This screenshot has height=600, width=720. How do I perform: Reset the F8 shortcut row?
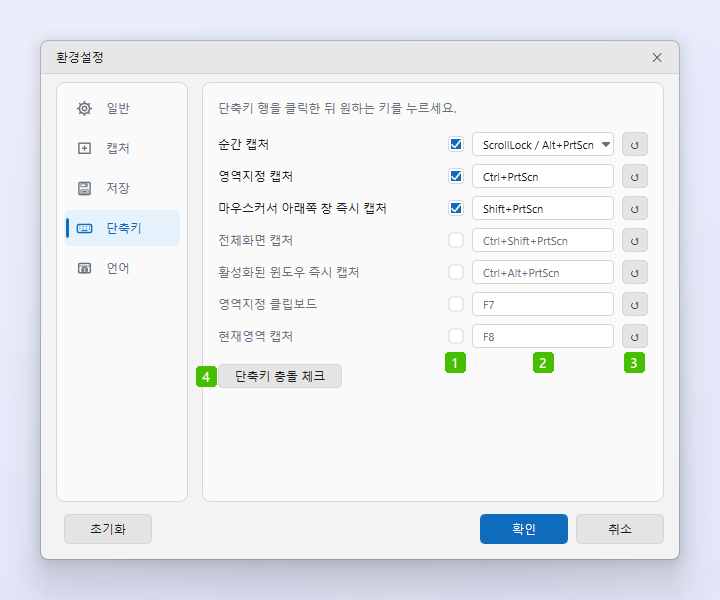[635, 336]
